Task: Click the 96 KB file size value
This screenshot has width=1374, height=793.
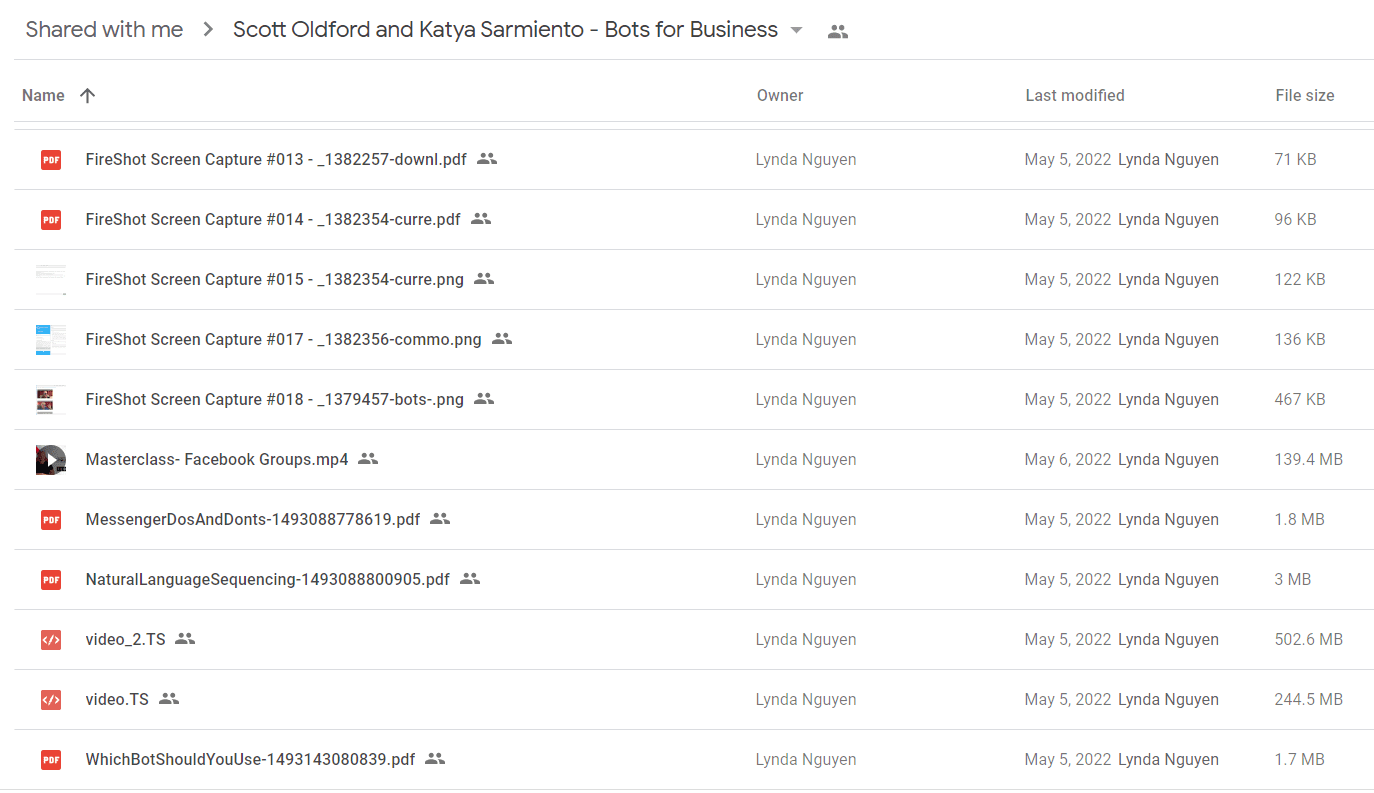Action: click(x=1296, y=219)
